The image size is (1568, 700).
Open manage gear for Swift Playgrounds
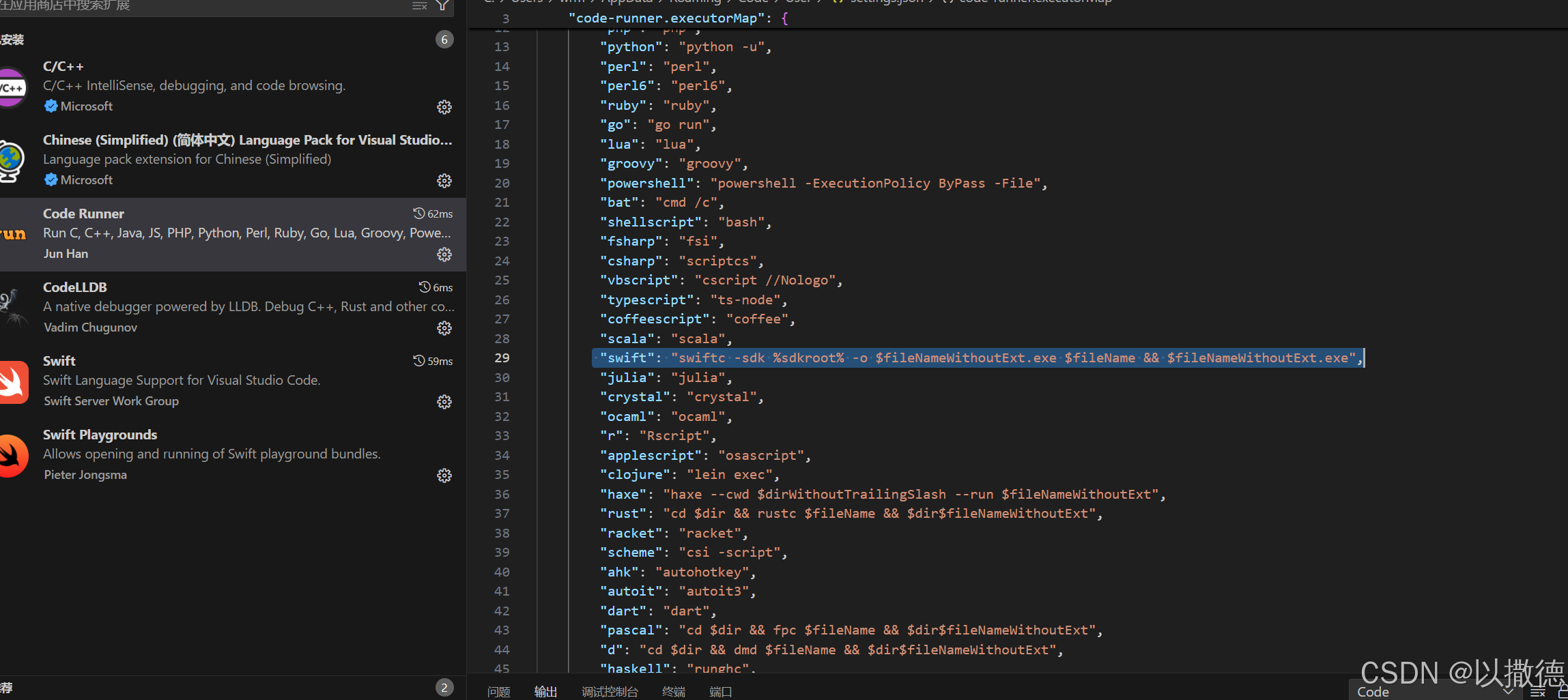(444, 476)
